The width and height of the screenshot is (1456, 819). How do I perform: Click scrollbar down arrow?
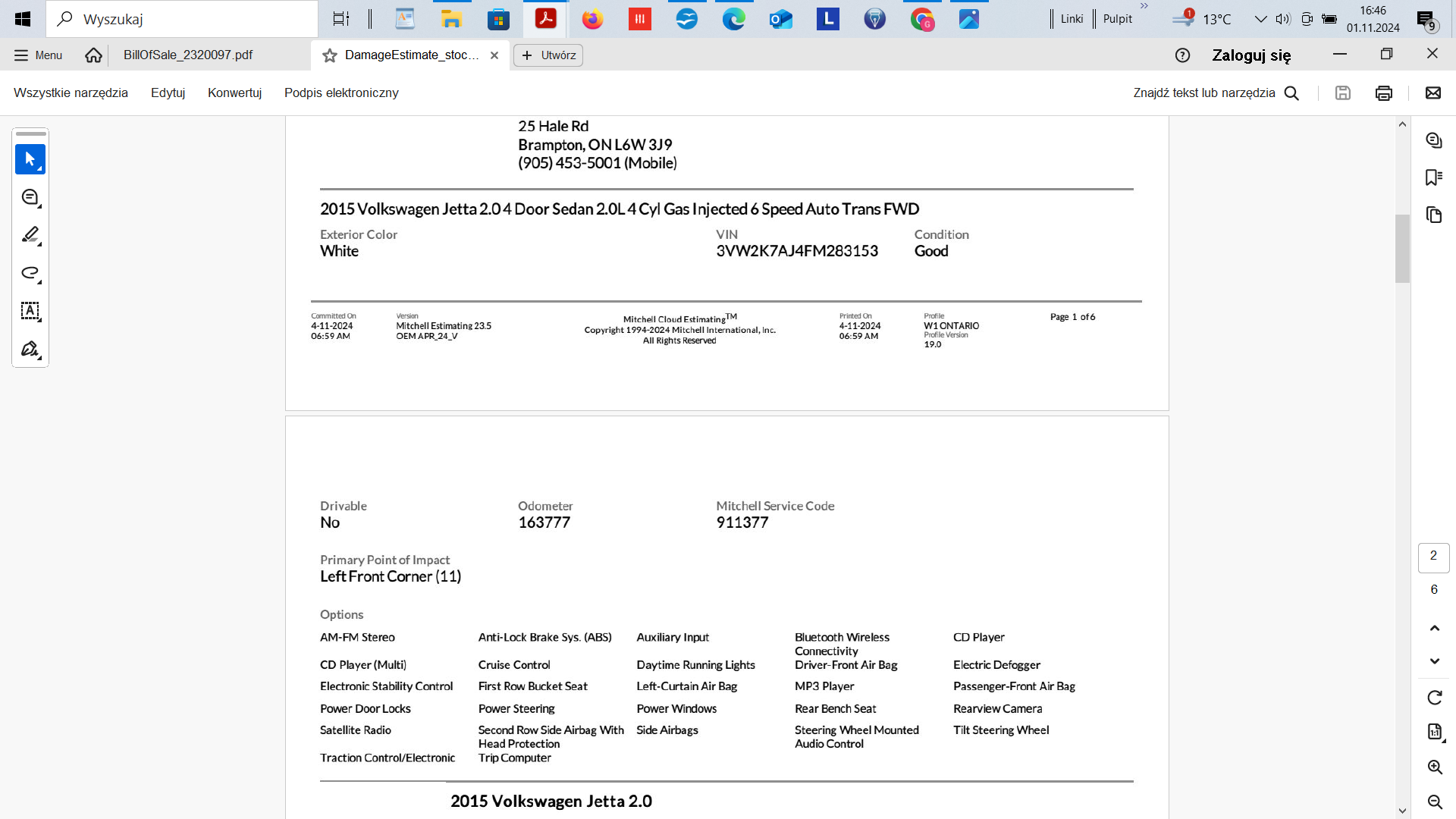point(1402,811)
